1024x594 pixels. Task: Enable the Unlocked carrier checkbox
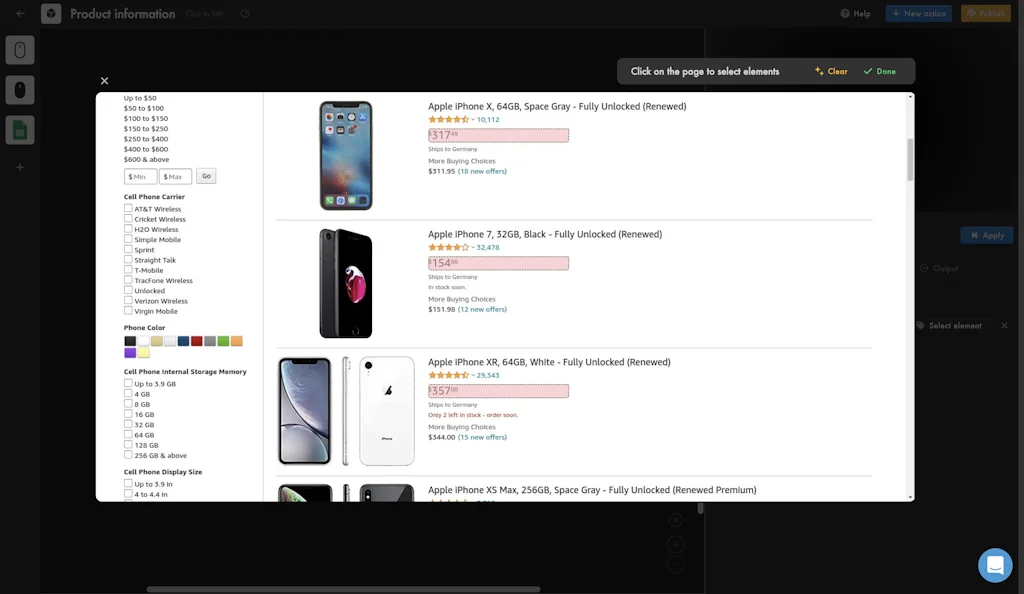tap(128, 290)
